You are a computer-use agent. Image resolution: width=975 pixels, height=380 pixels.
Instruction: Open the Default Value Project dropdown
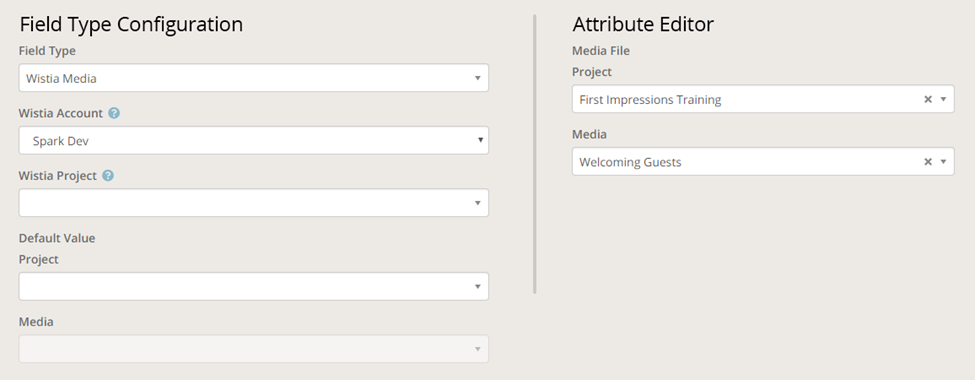click(x=254, y=286)
